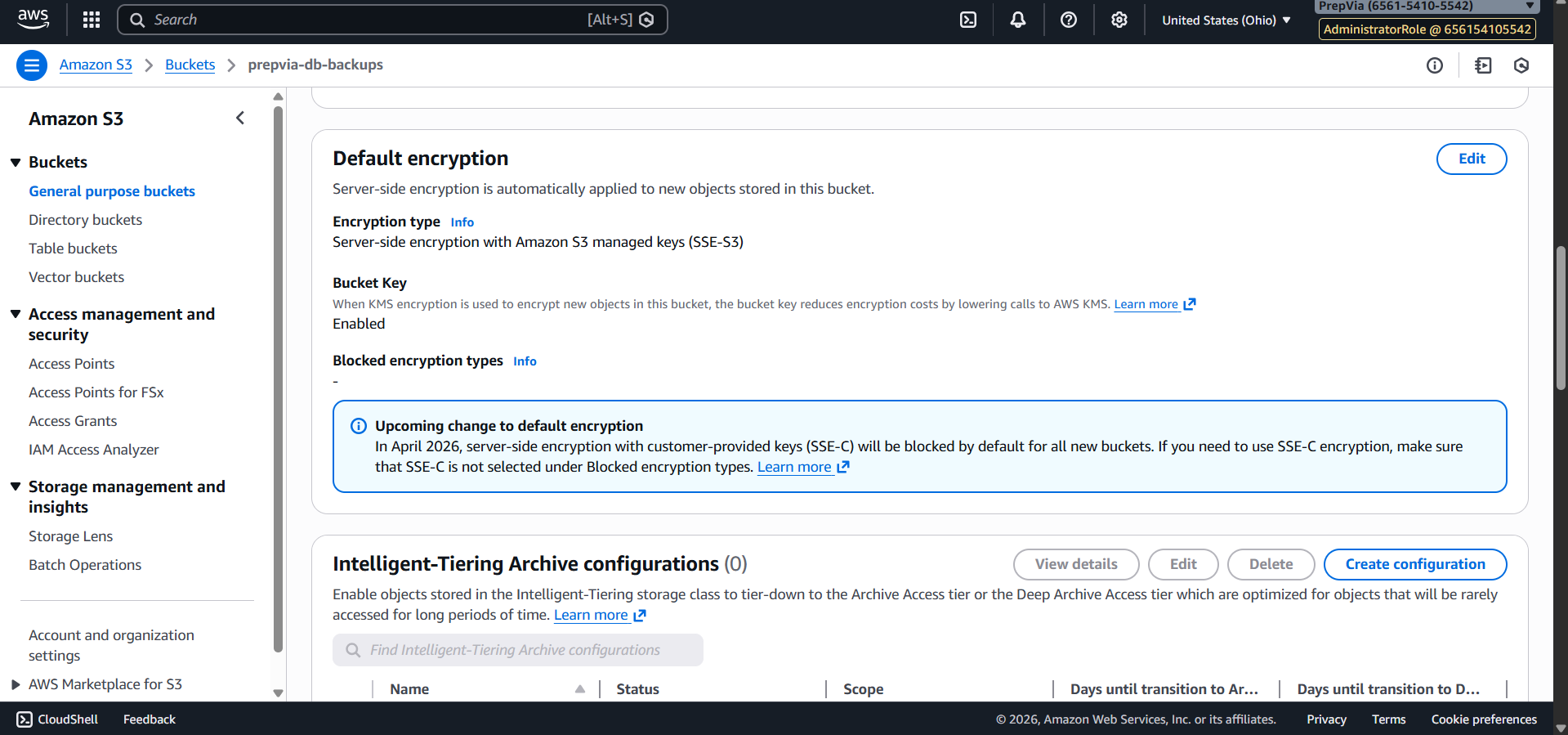Open Access Points
Screen dimensions: 1568x735
pos(71,364)
